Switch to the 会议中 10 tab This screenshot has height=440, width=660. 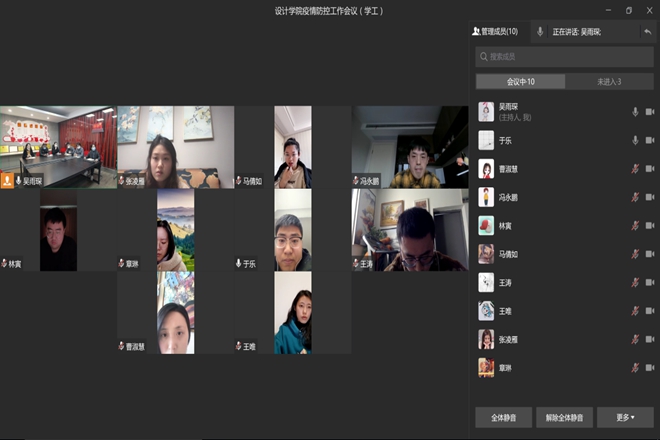(520, 82)
